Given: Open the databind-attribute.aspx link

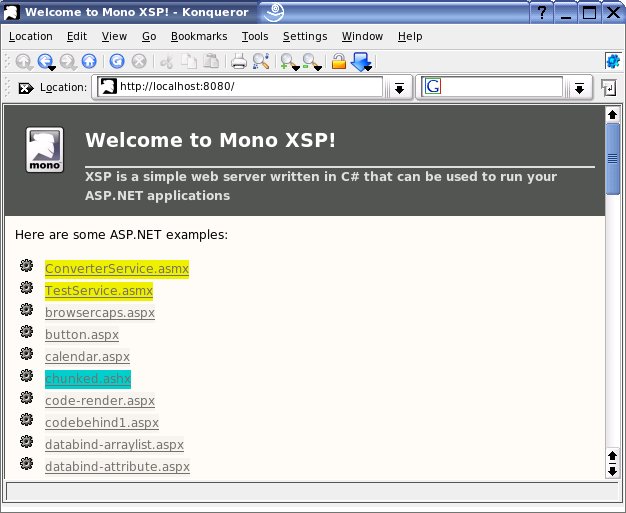Looking at the screenshot, I should [117, 467].
